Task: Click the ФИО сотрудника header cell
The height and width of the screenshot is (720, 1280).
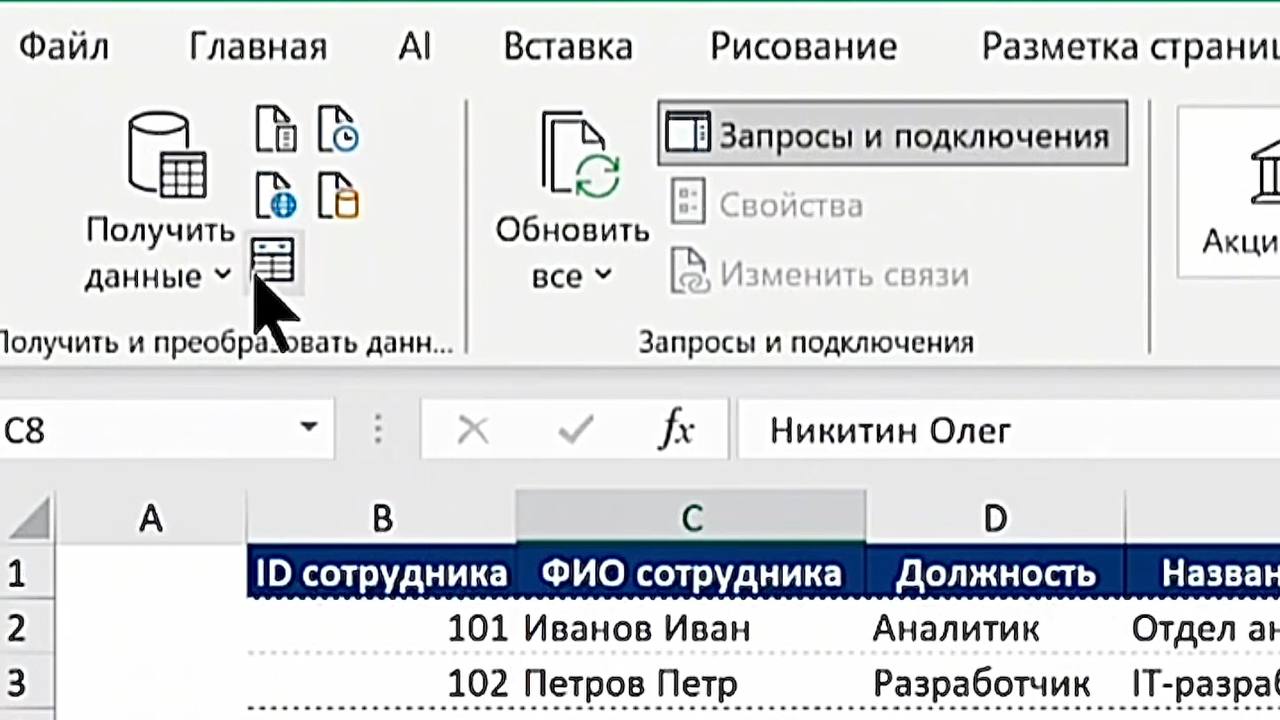Action: 691,573
